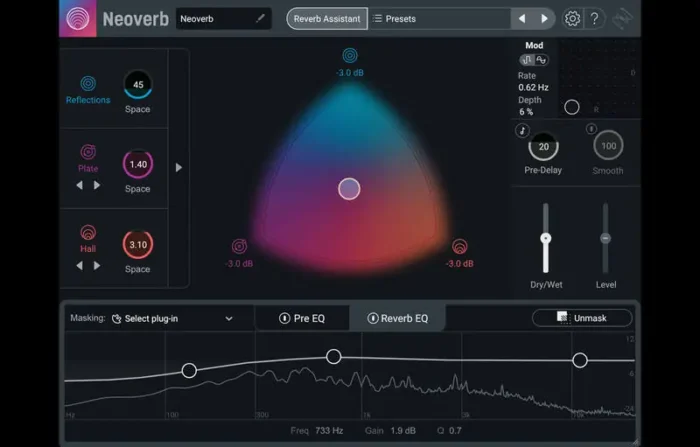Select next Plate style arrow
700x447 pixels.
point(97,185)
